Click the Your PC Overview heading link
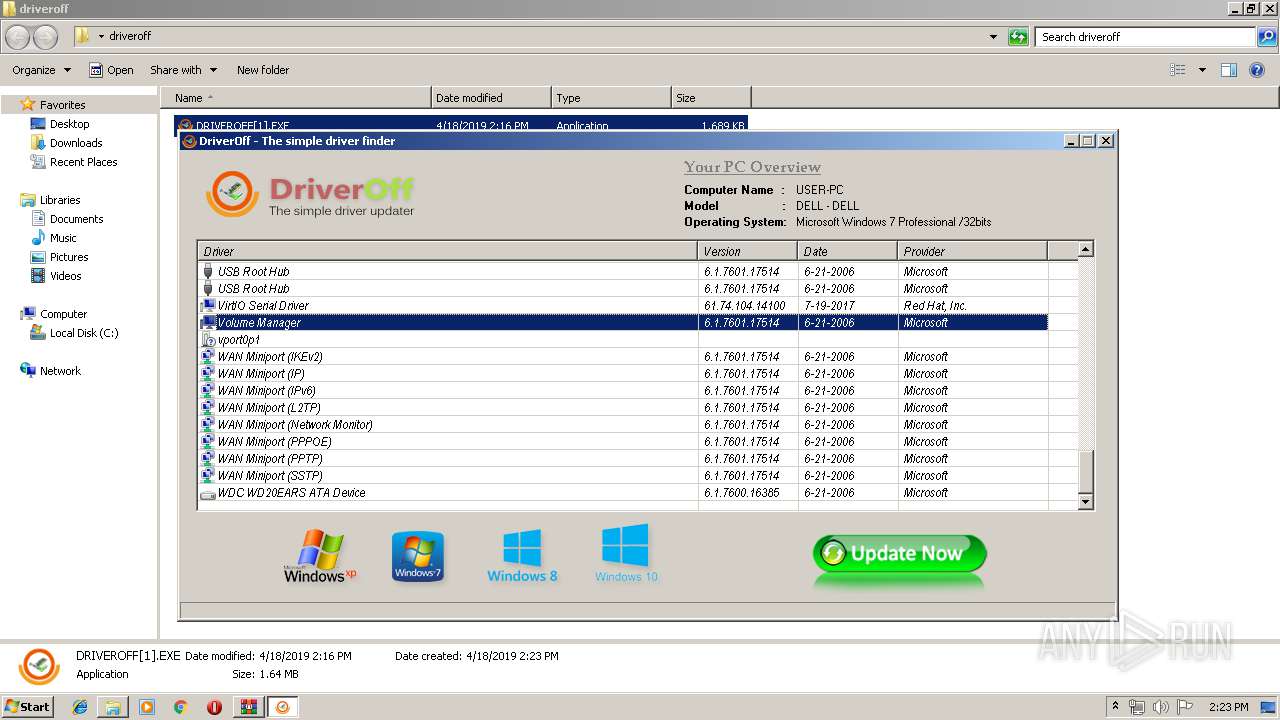The width and height of the screenshot is (1280, 720). 752,167
